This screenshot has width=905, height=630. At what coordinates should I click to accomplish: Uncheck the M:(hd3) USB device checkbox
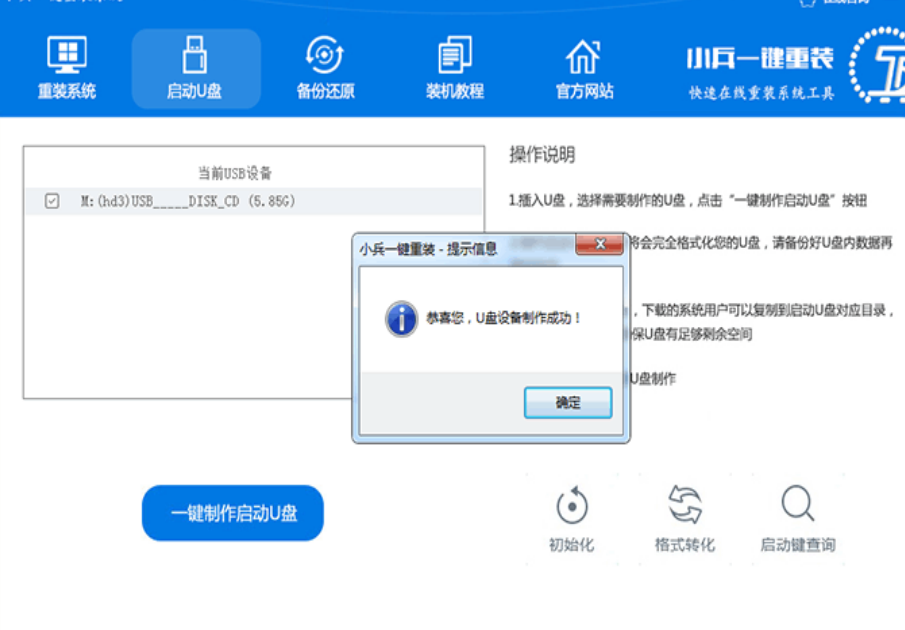52,202
